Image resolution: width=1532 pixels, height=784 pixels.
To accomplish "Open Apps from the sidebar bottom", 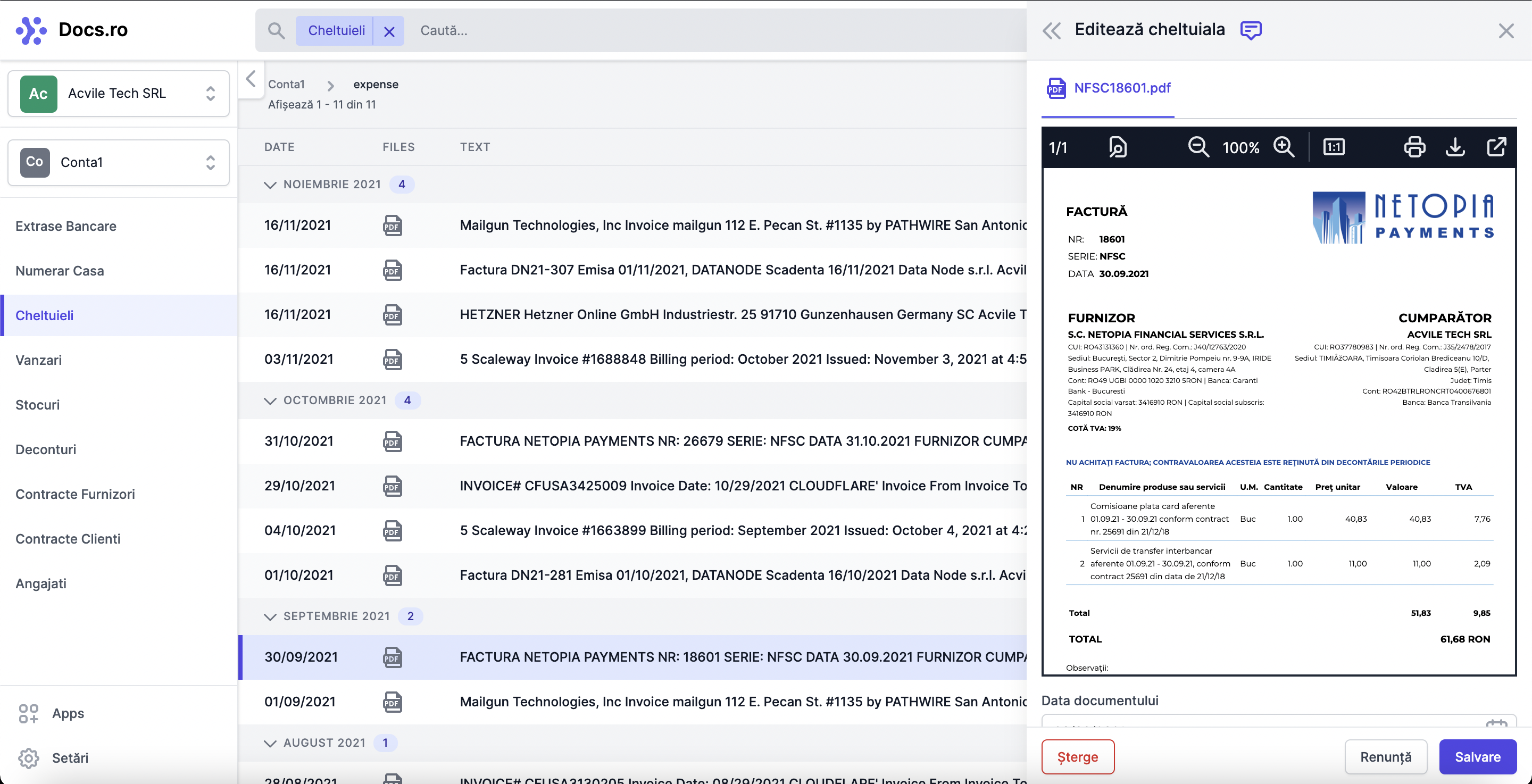I will tap(51, 713).
